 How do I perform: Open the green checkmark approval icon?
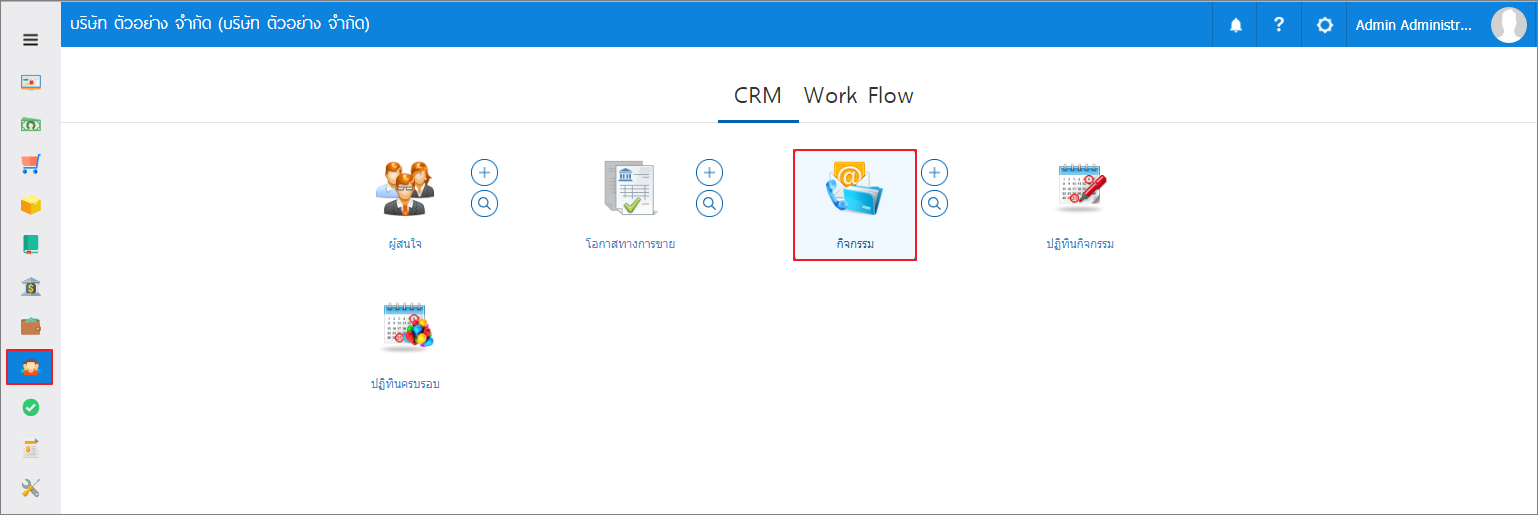pos(30,408)
